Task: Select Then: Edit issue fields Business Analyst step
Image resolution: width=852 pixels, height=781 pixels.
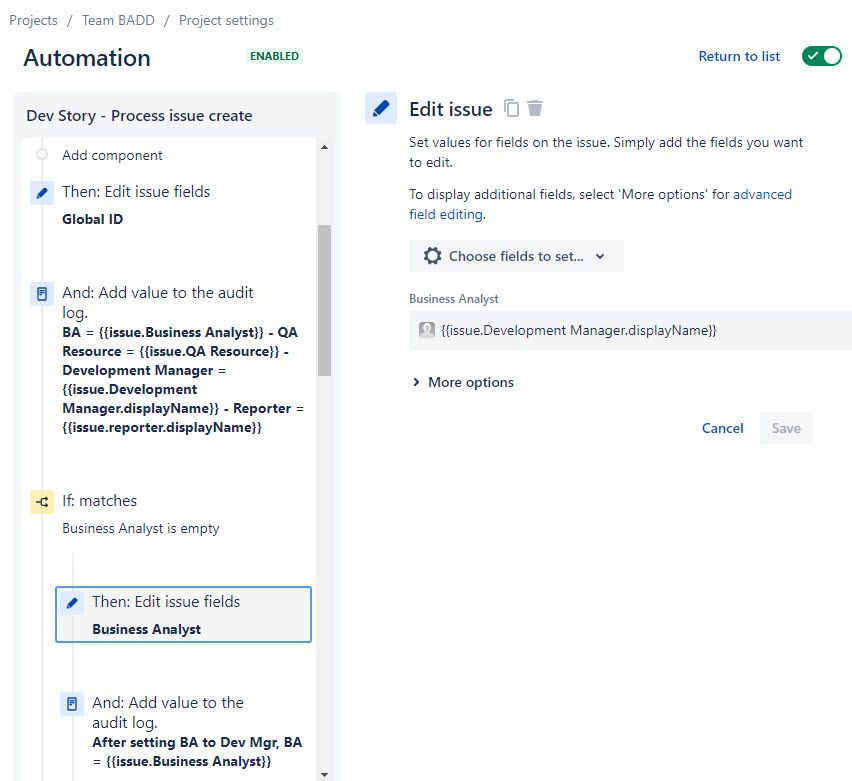Action: point(184,615)
